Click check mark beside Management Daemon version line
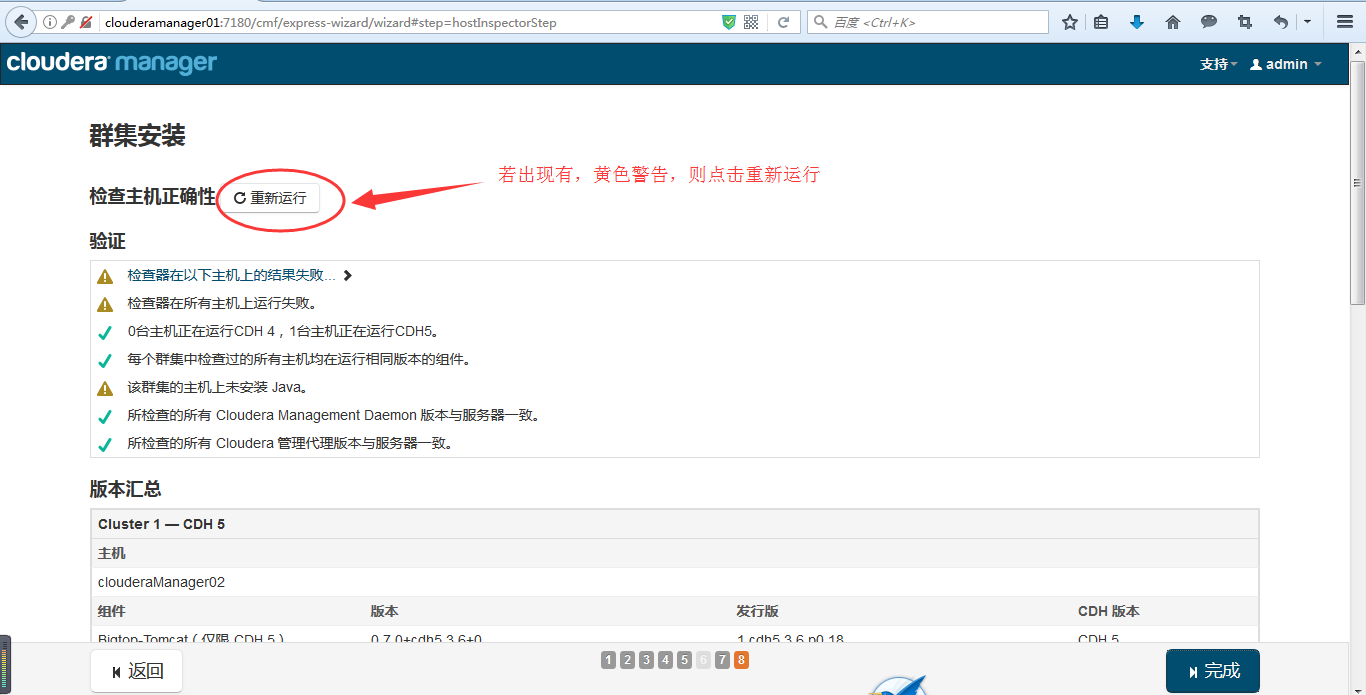Screen dimensions: 1366x695 coord(105,416)
